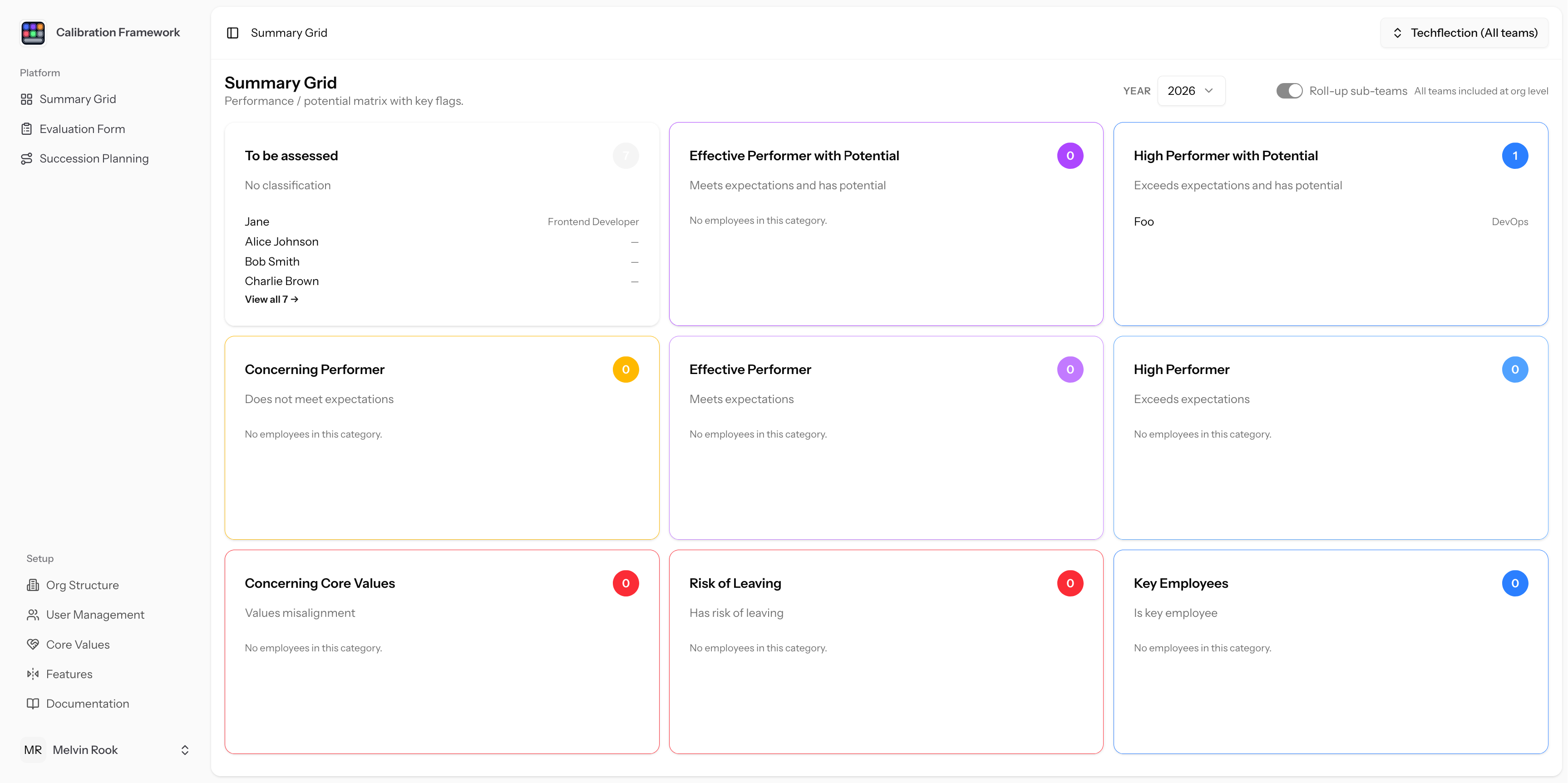
Task: Open the Documentation page
Action: (x=105, y=704)
